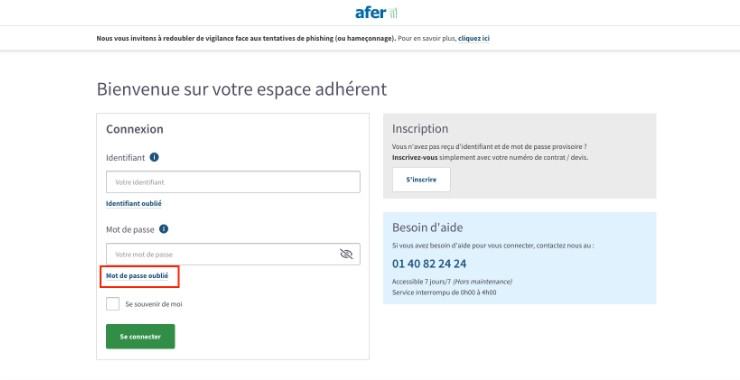Click the S'inscrire button
This screenshot has width=740, height=380.
(421, 180)
